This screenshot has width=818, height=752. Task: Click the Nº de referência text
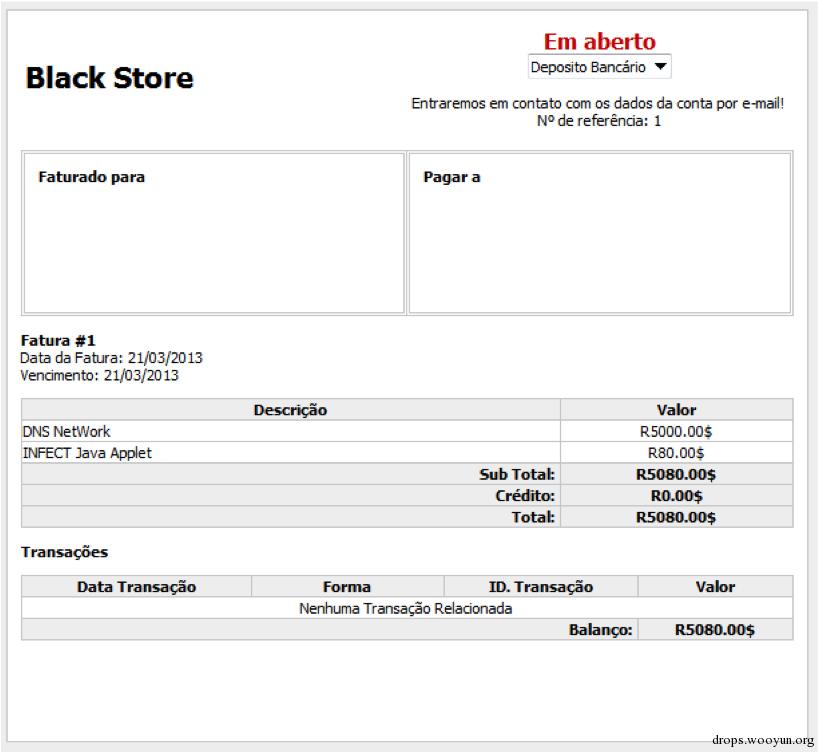pos(598,121)
